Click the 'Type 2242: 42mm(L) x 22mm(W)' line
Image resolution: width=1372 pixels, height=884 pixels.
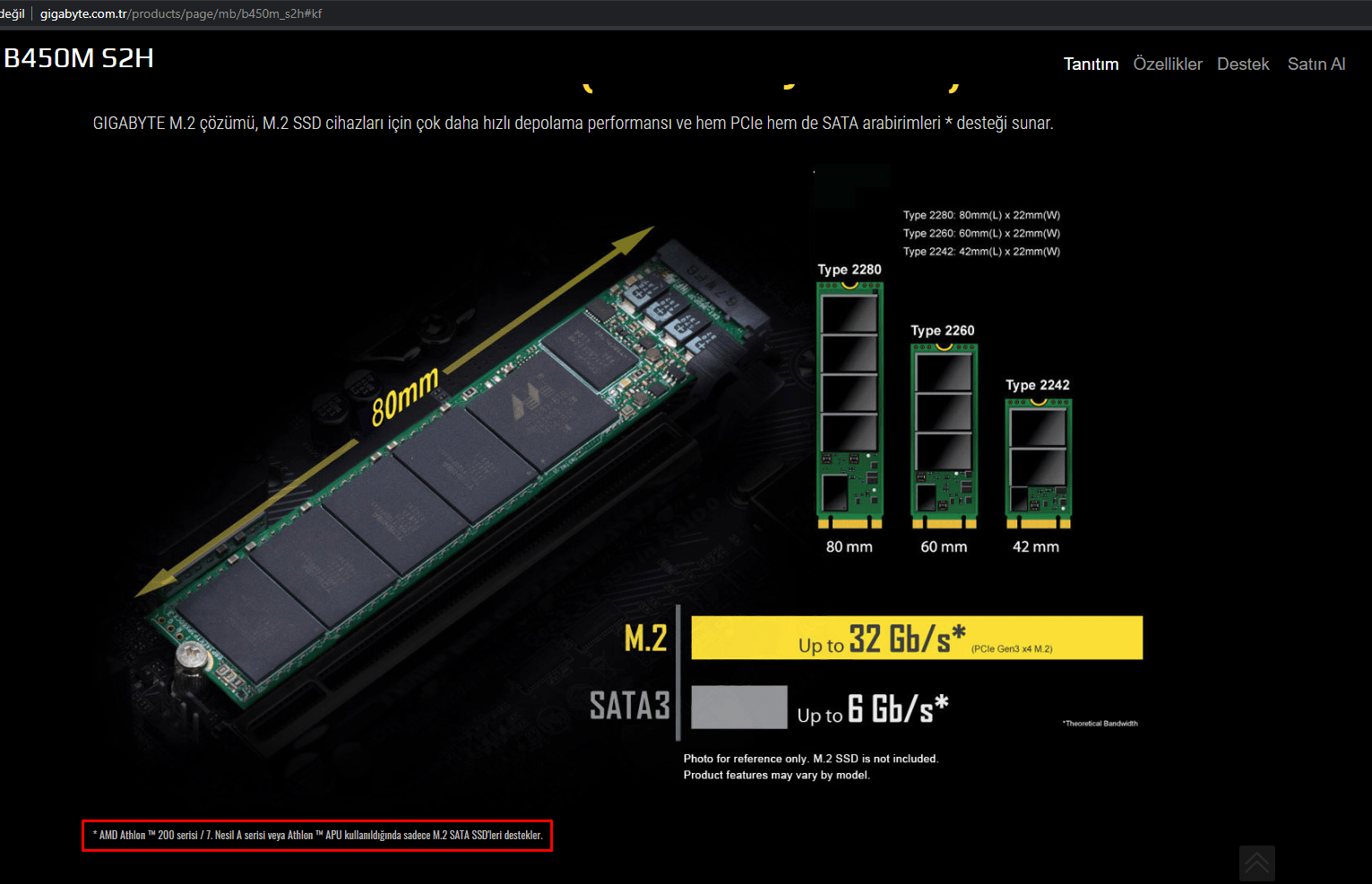(x=981, y=252)
